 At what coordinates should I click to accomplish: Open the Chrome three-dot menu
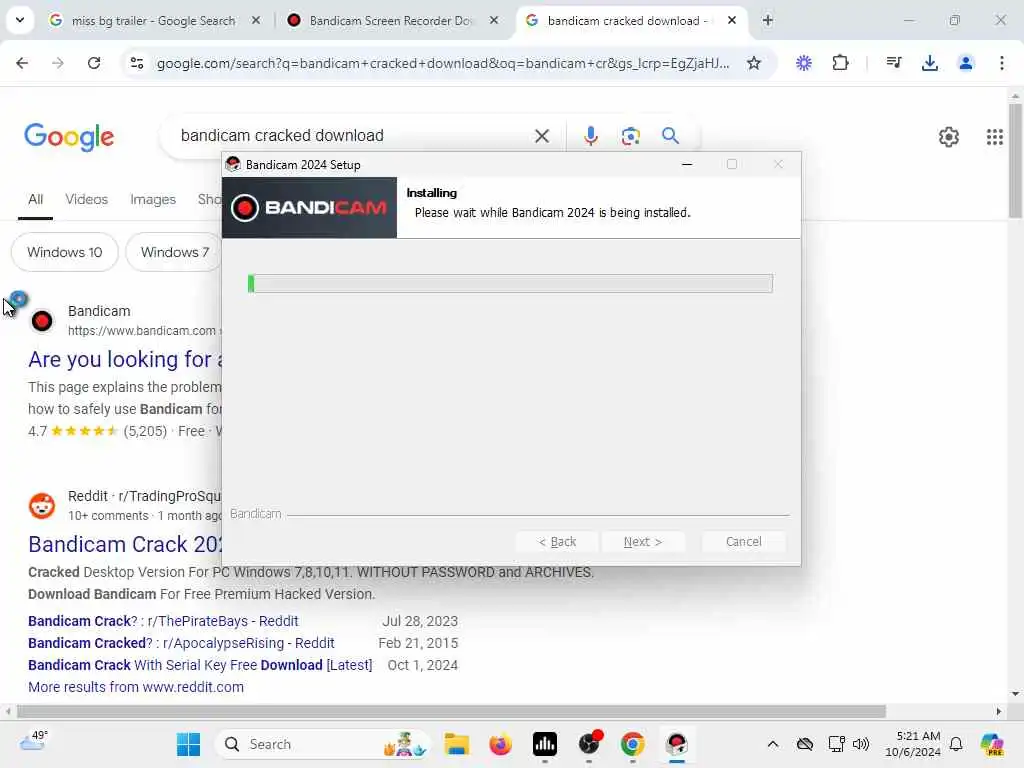pyautogui.click(x=1002, y=63)
